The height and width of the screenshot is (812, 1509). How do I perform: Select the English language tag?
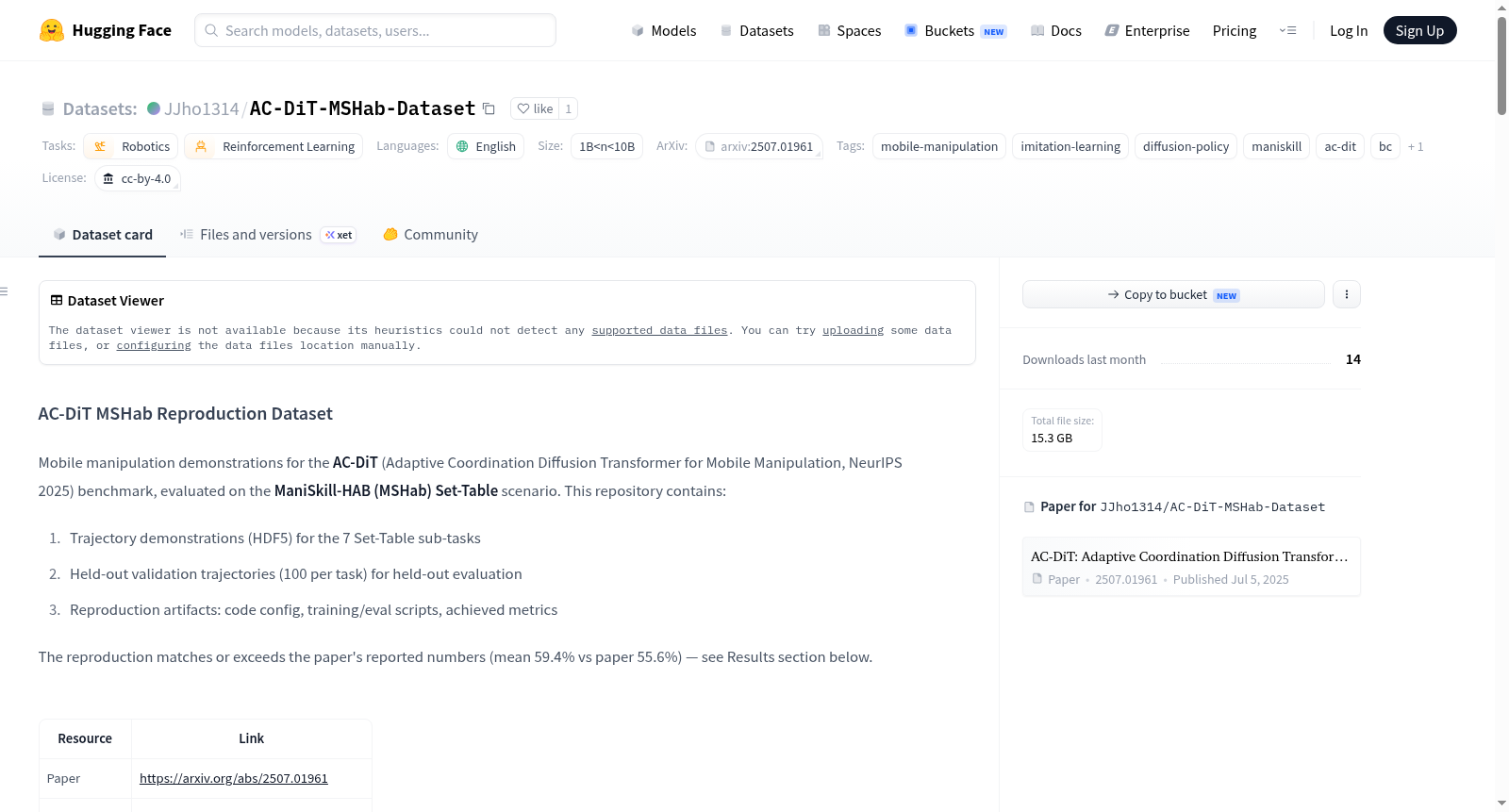pyautogui.click(x=486, y=146)
